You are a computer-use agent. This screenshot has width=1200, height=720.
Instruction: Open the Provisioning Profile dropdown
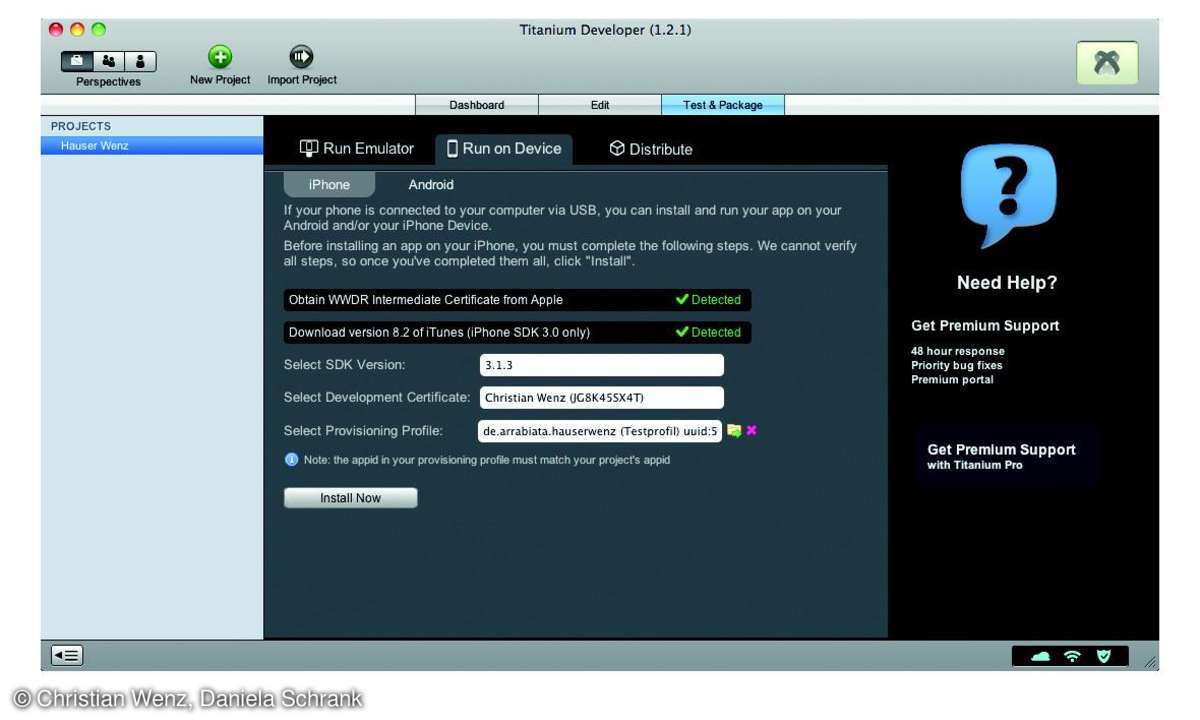pyautogui.click(x=601, y=432)
